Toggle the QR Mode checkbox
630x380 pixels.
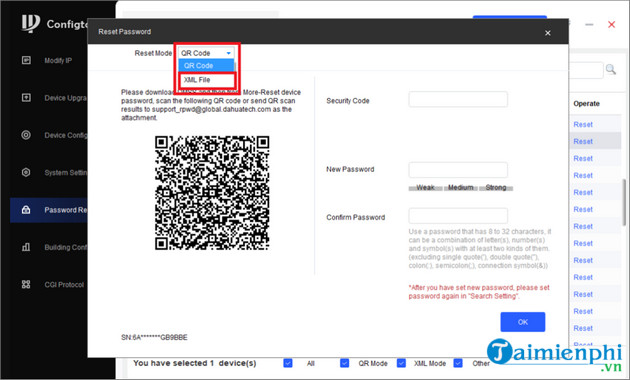pos(344,363)
